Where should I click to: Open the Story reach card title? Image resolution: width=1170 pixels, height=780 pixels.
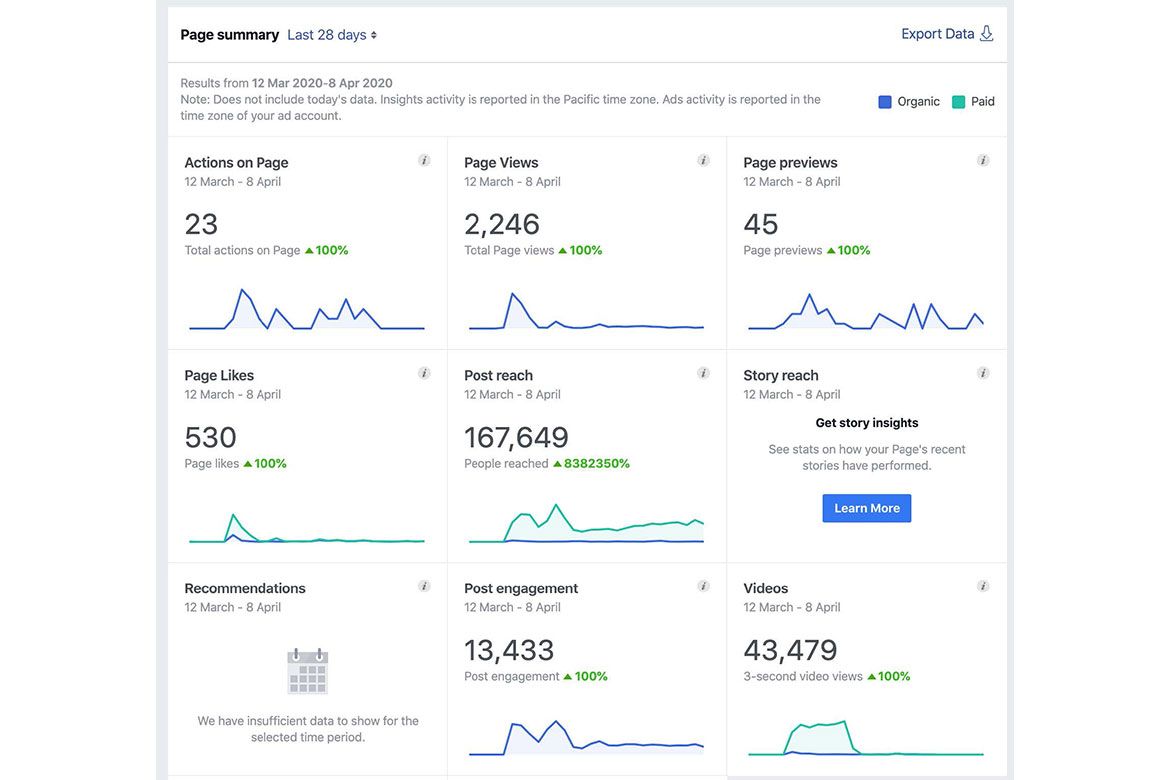click(780, 375)
